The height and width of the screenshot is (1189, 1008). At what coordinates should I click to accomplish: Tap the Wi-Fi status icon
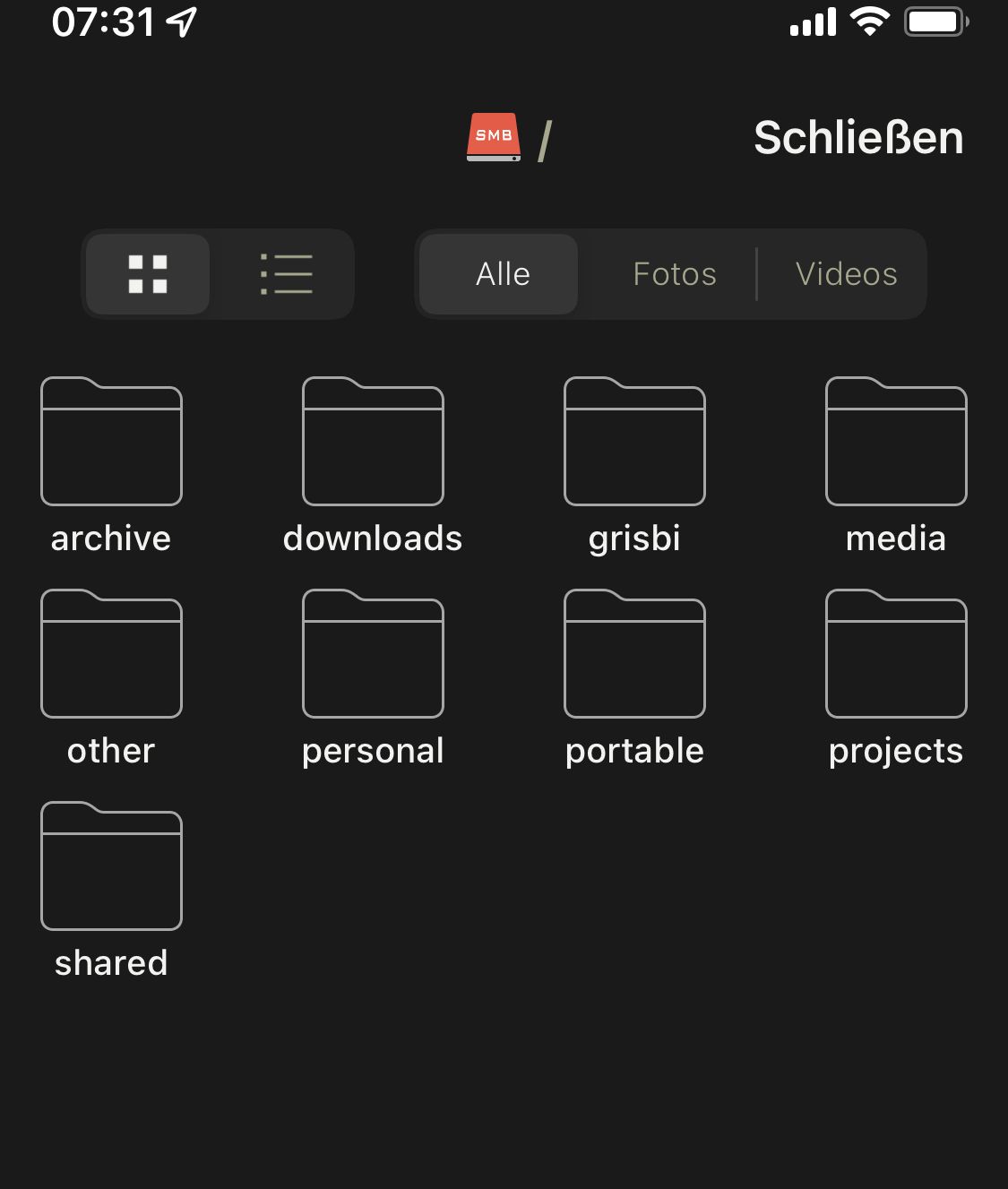pyautogui.click(x=869, y=21)
